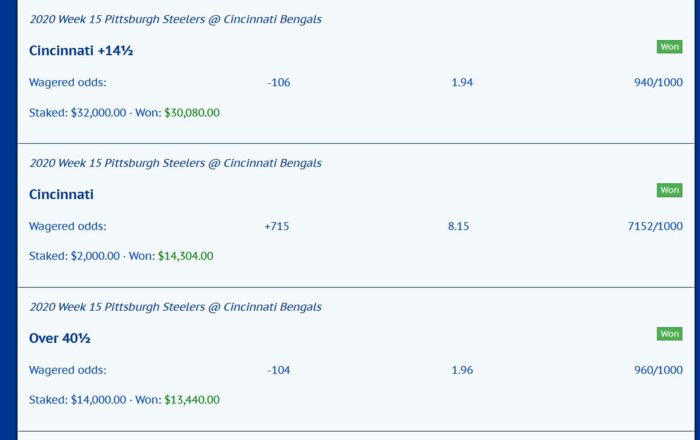The image size is (700, 440).
Task: Click the 960/1000 fractional odds value
Action: pyautogui.click(x=658, y=370)
